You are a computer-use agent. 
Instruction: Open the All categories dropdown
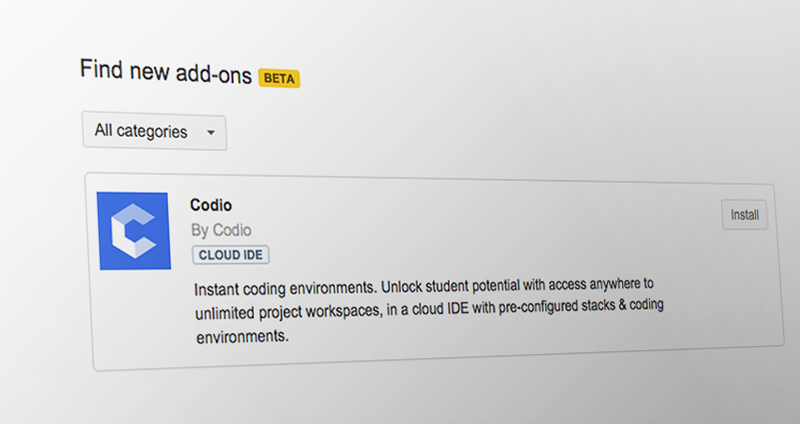click(x=154, y=132)
